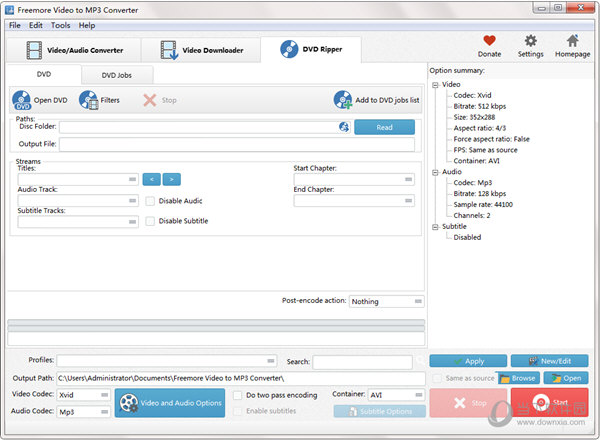Select 'Sample rate: 44100' row

pos(483,205)
